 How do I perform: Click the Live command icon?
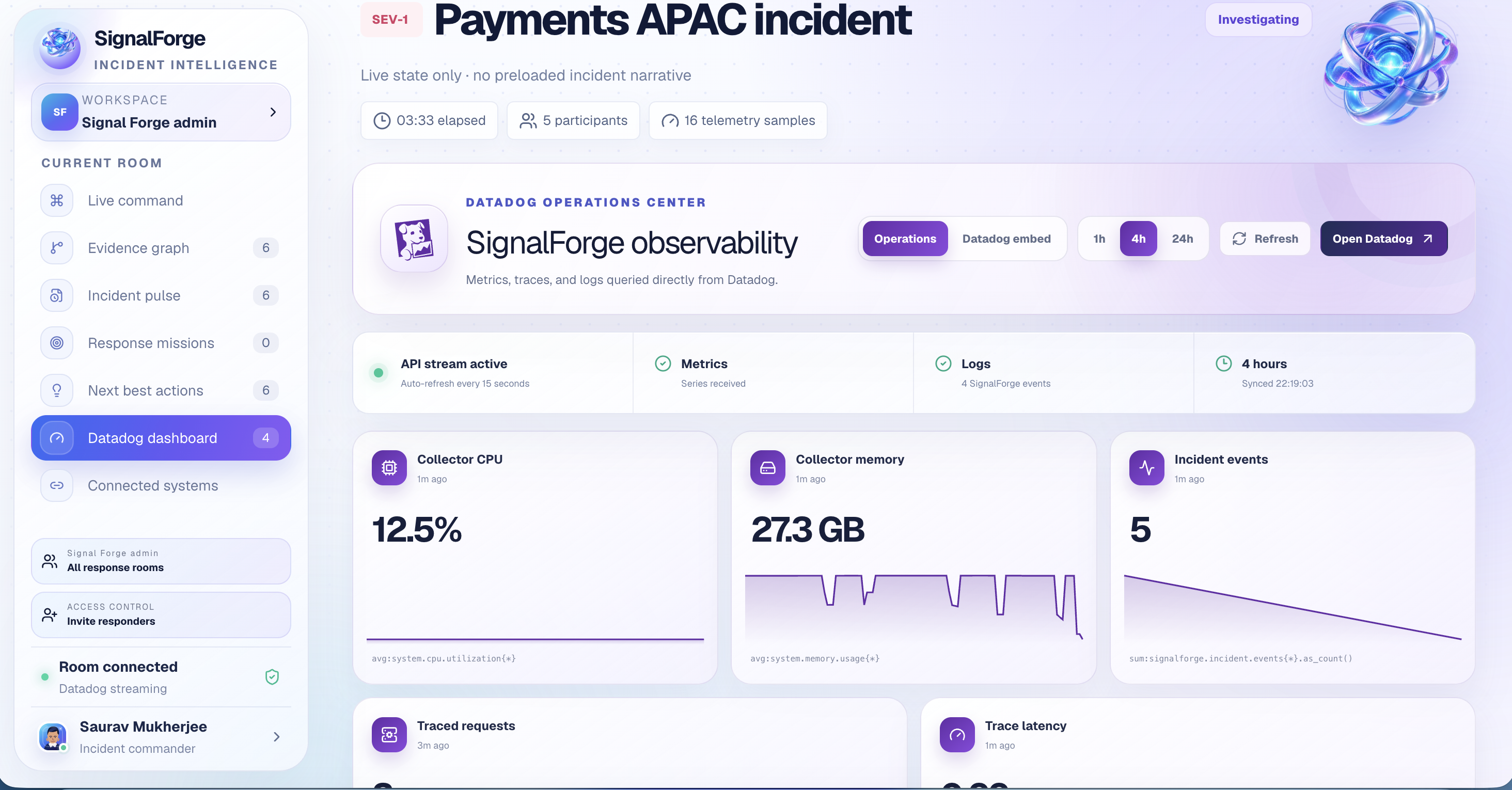pos(57,201)
